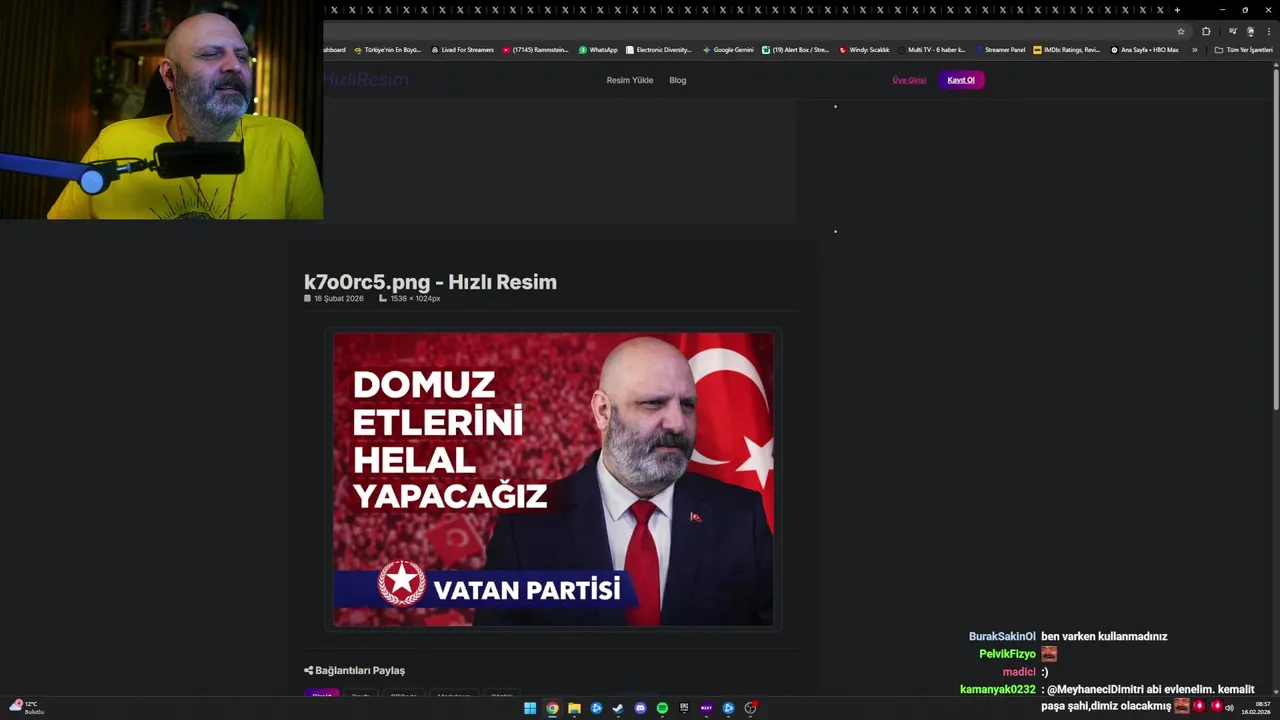The height and width of the screenshot is (720, 1280).
Task: Click BurakSakinOl's chat message
Action: (x=1104, y=636)
